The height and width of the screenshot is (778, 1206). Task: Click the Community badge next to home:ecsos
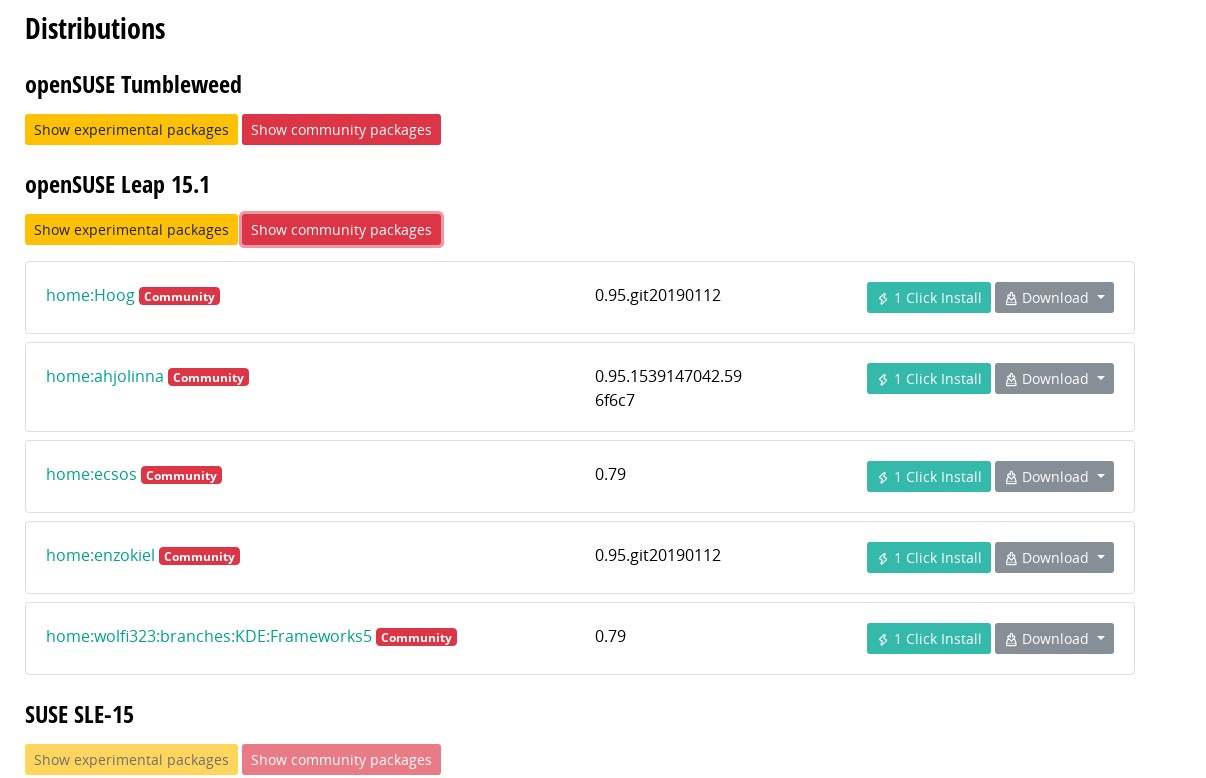[181, 475]
